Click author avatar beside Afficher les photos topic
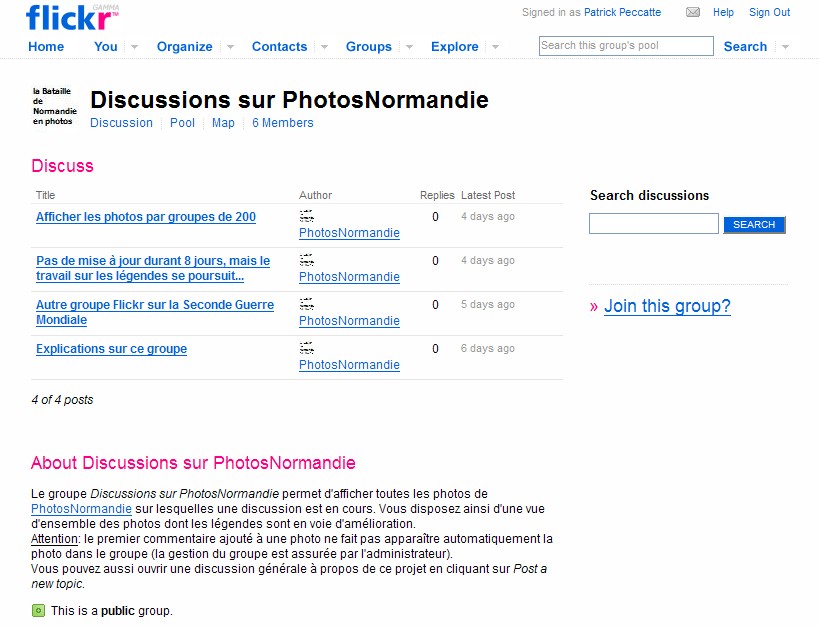Image resolution: width=819 pixels, height=627 pixels. click(x=307, y=216)
